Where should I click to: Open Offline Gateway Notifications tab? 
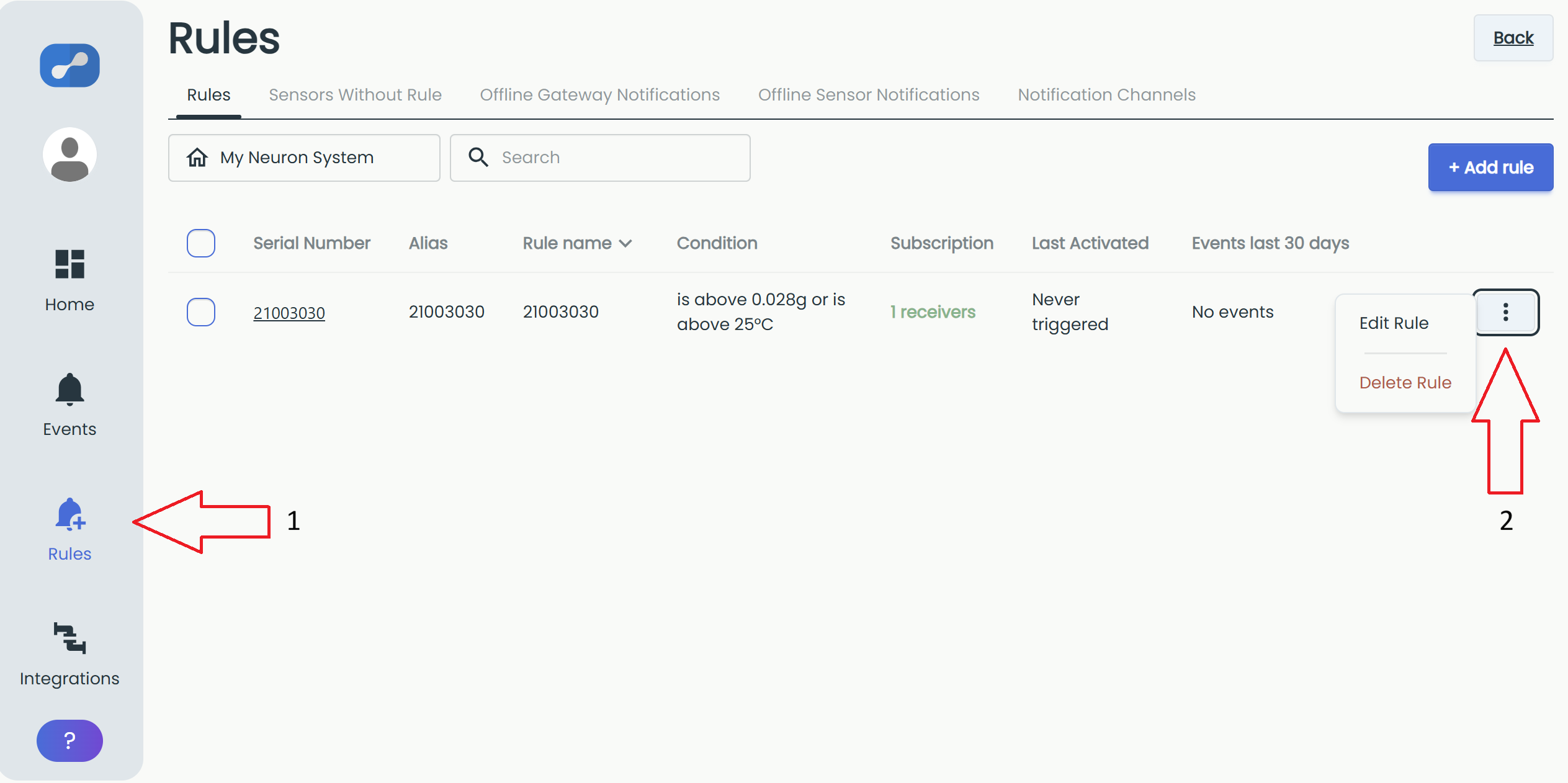[600, 95]
